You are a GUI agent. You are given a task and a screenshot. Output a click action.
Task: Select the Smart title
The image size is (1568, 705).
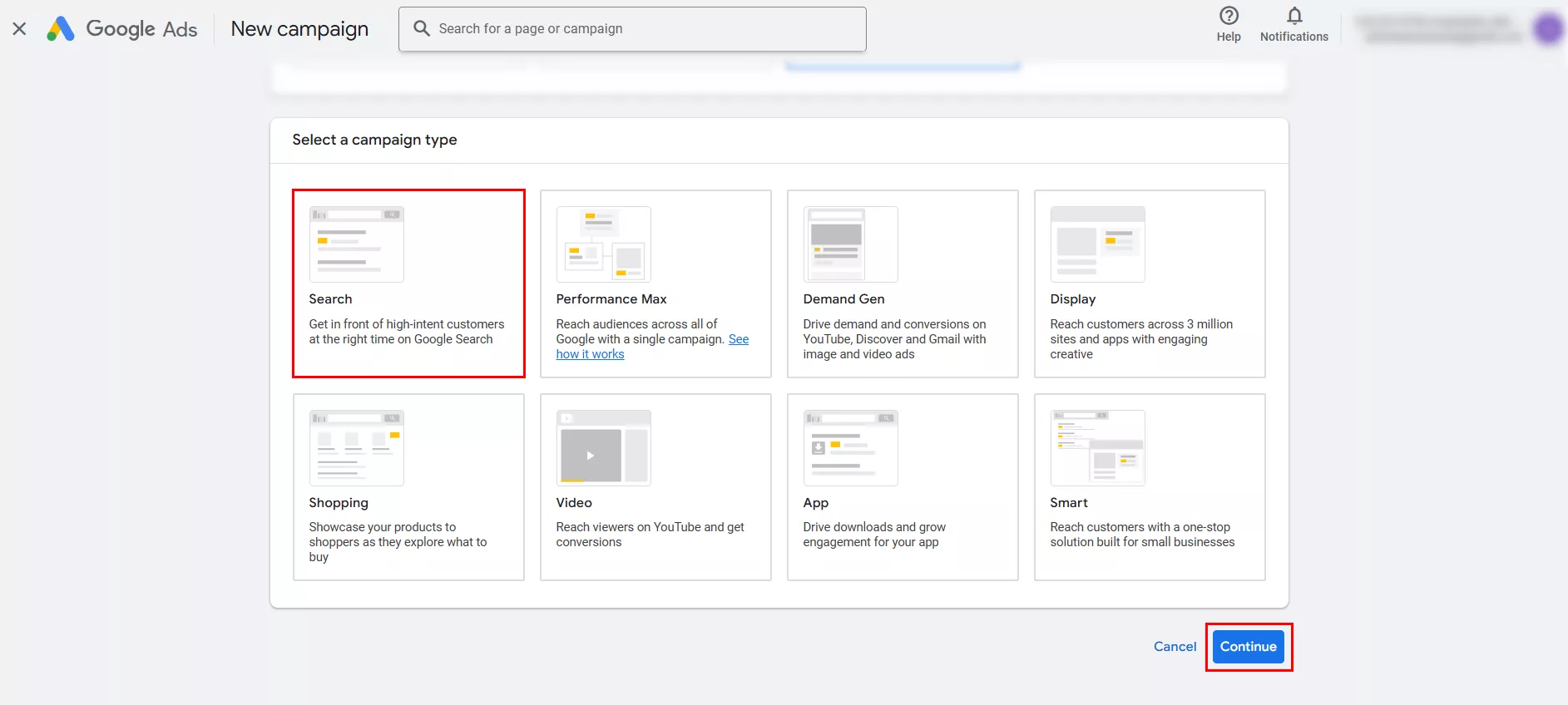point(1069,503)
